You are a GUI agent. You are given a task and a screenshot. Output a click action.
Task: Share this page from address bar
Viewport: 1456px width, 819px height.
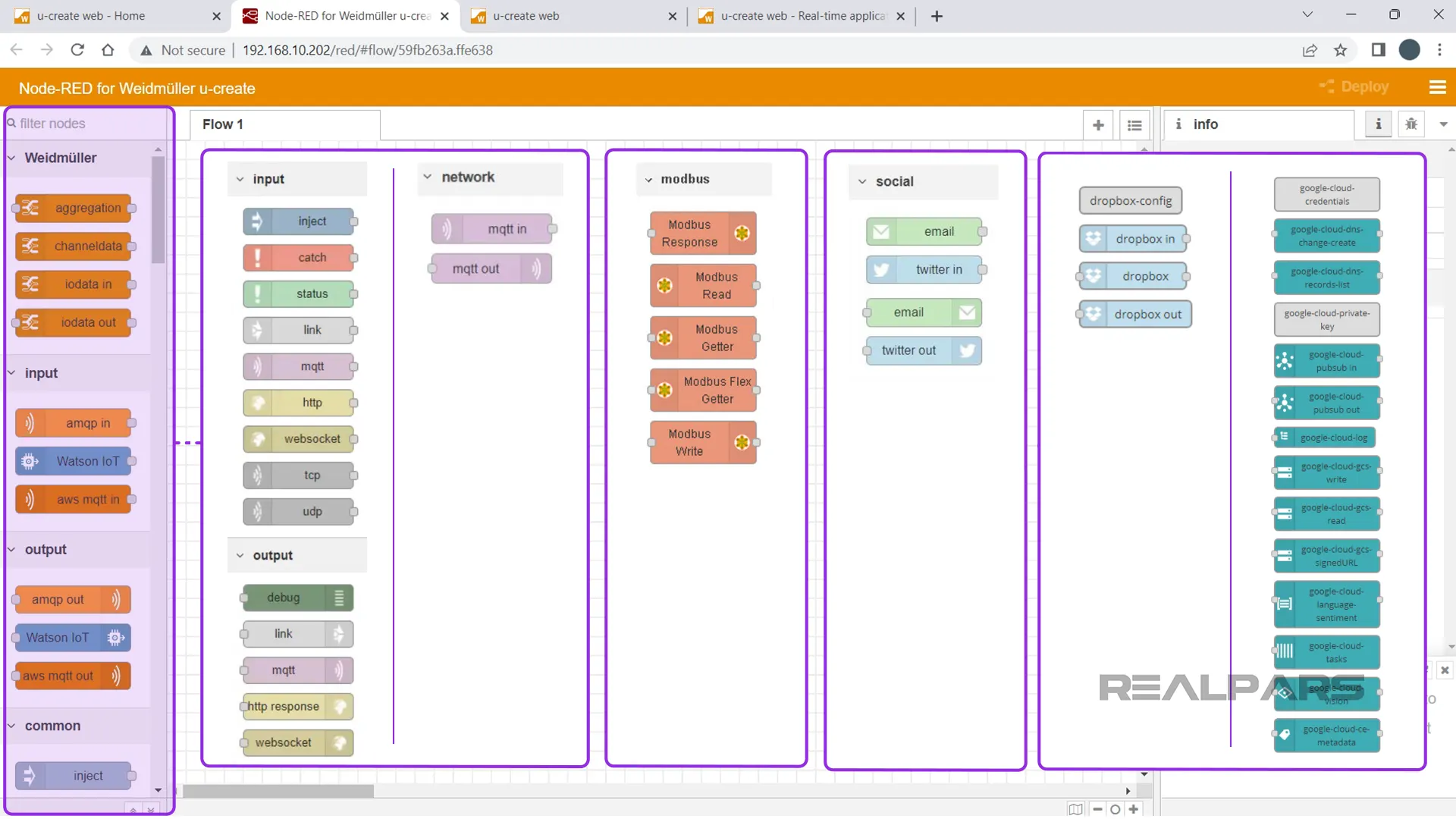1310,50
